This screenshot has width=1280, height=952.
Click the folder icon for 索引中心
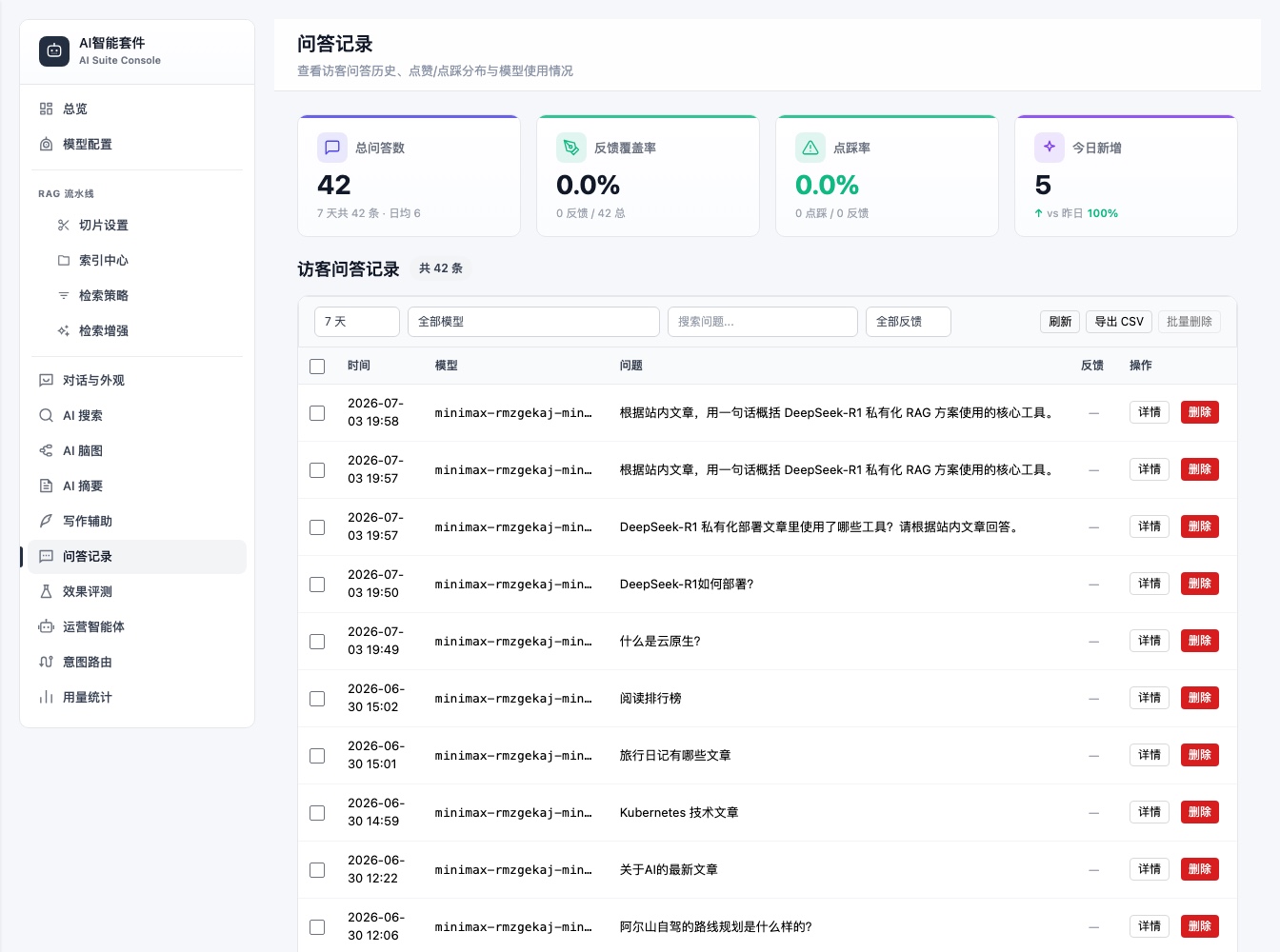63,260
